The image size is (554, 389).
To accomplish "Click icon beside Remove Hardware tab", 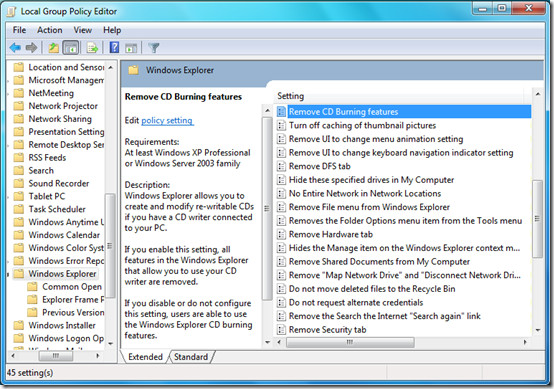I will tap(281, 234).
